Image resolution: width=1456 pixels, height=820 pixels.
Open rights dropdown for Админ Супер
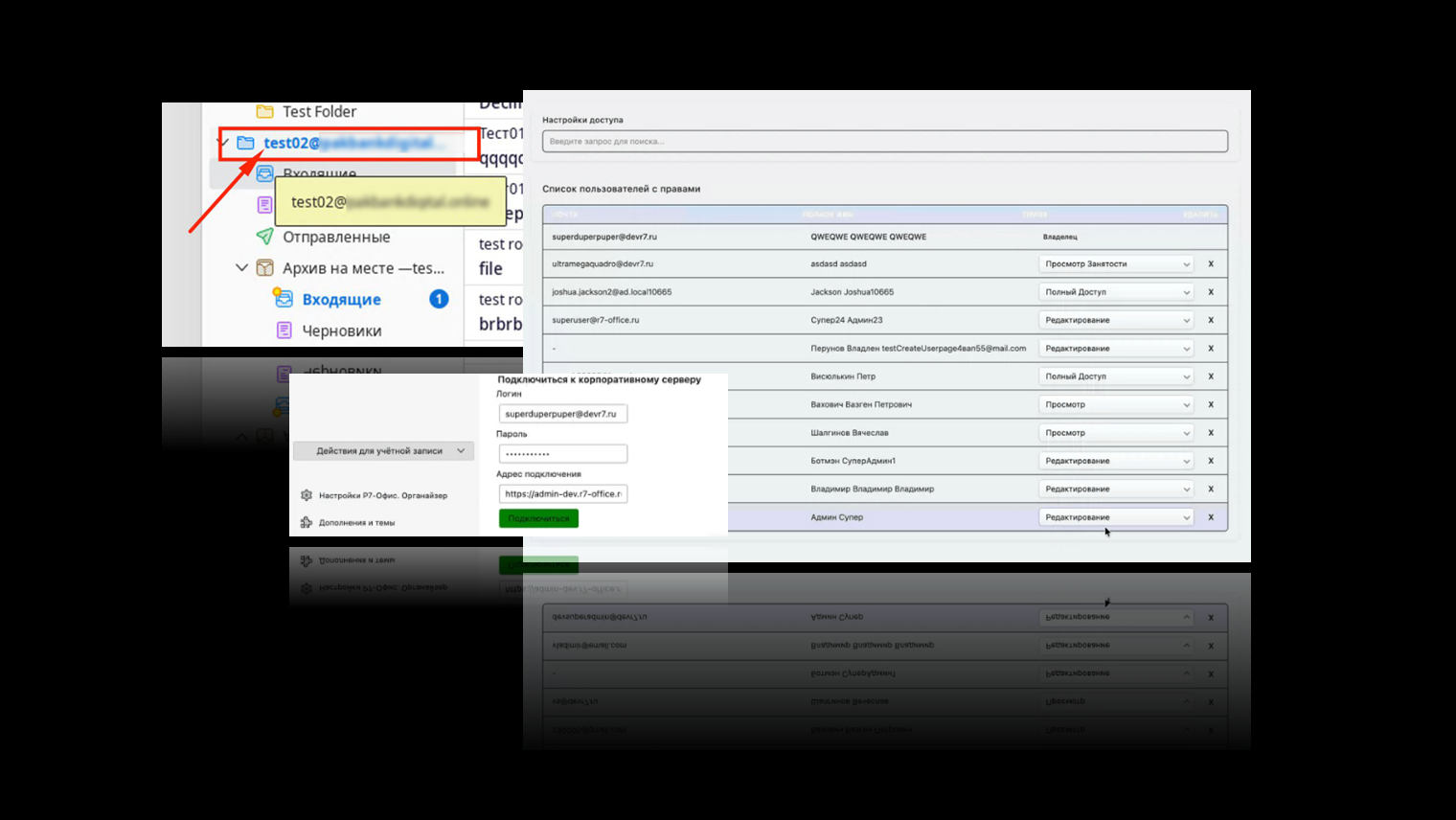click(1116, 517)
